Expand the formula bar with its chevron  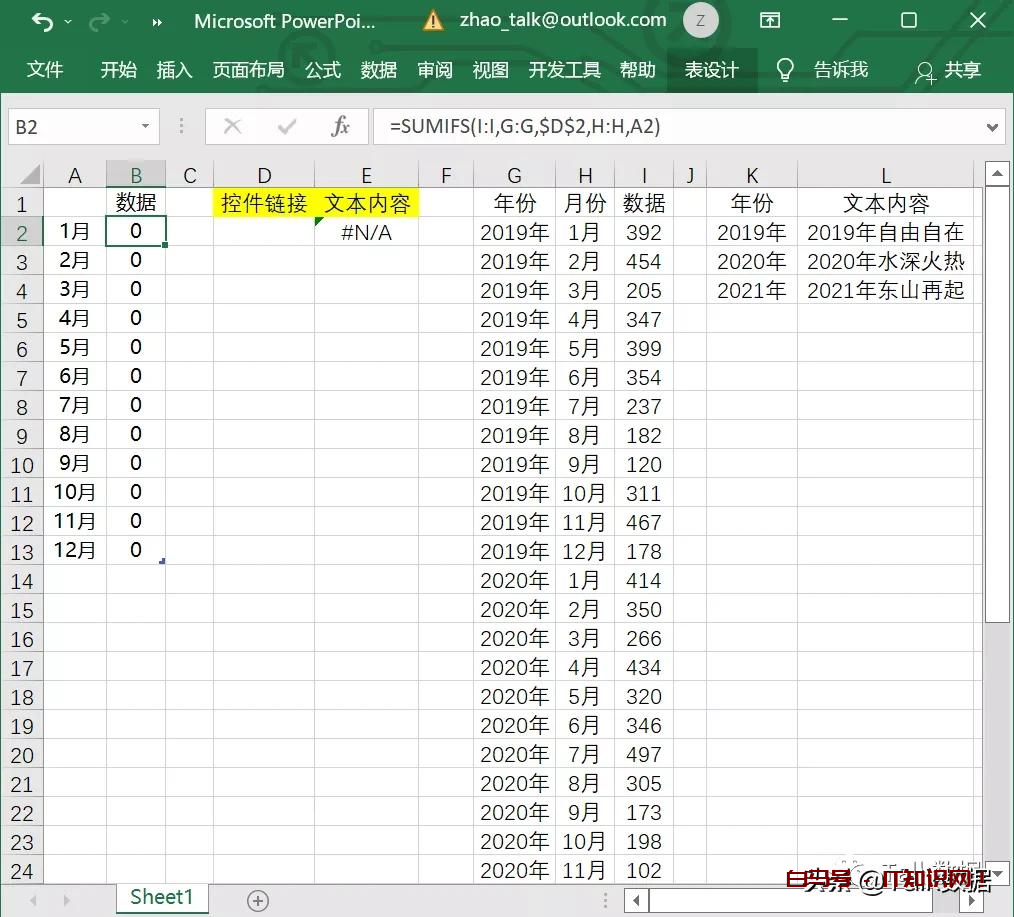point(992,127)
